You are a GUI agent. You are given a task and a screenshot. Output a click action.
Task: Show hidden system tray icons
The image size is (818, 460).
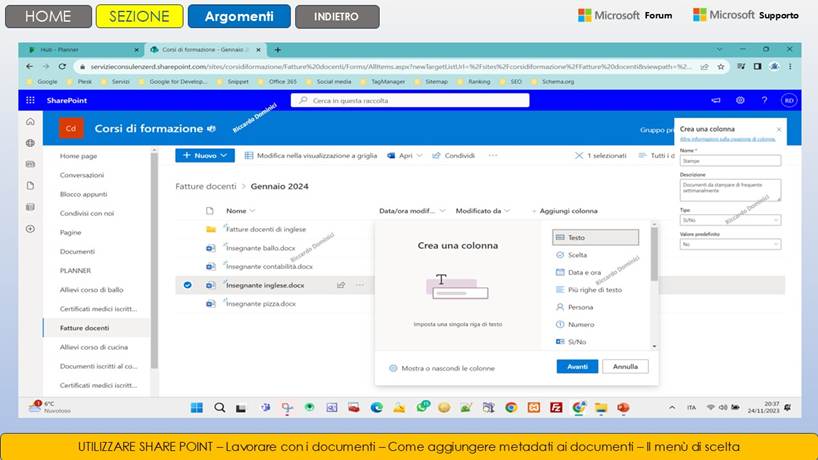[x=672, y=408]
